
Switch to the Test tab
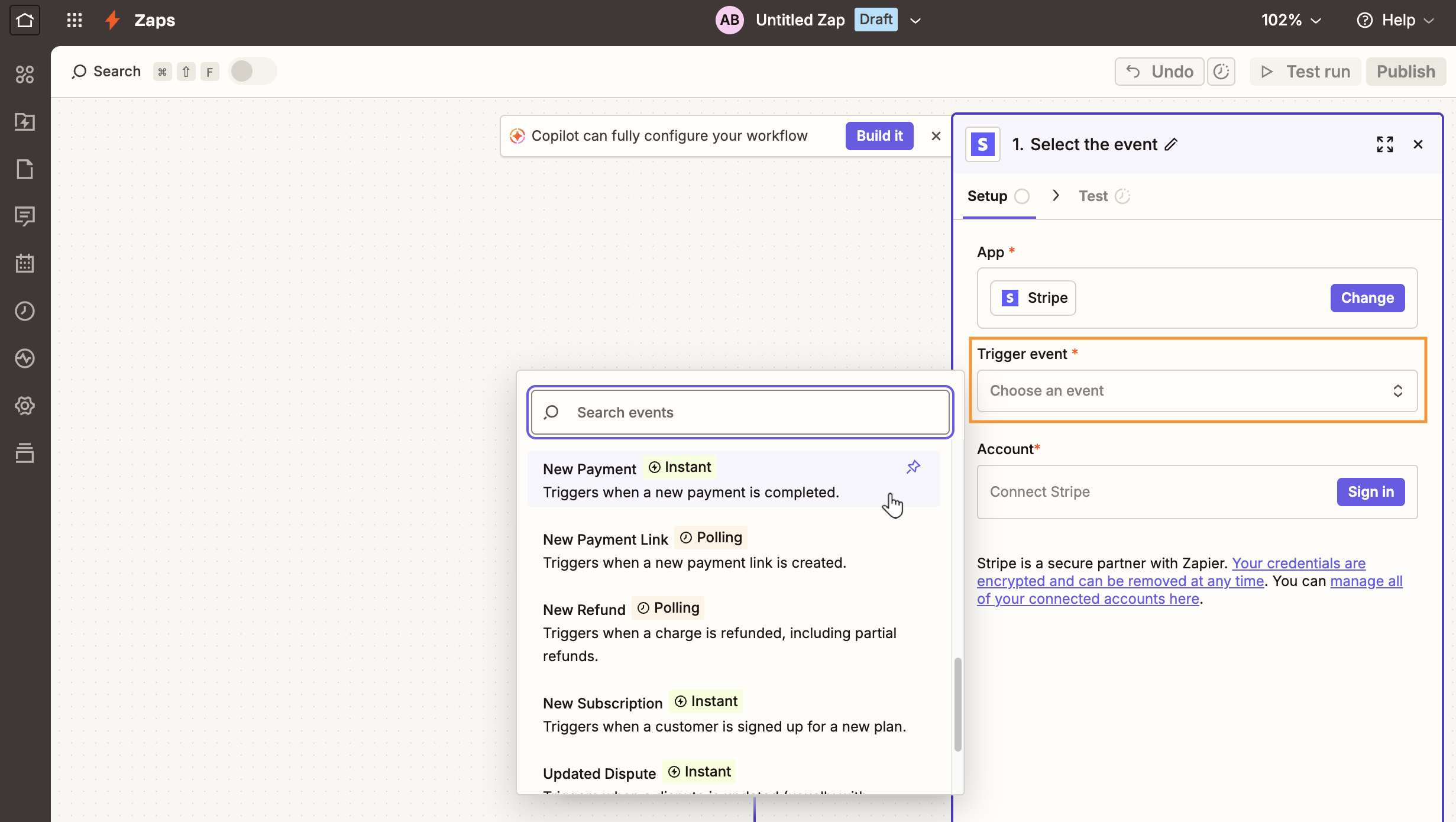coord(1104,196)
